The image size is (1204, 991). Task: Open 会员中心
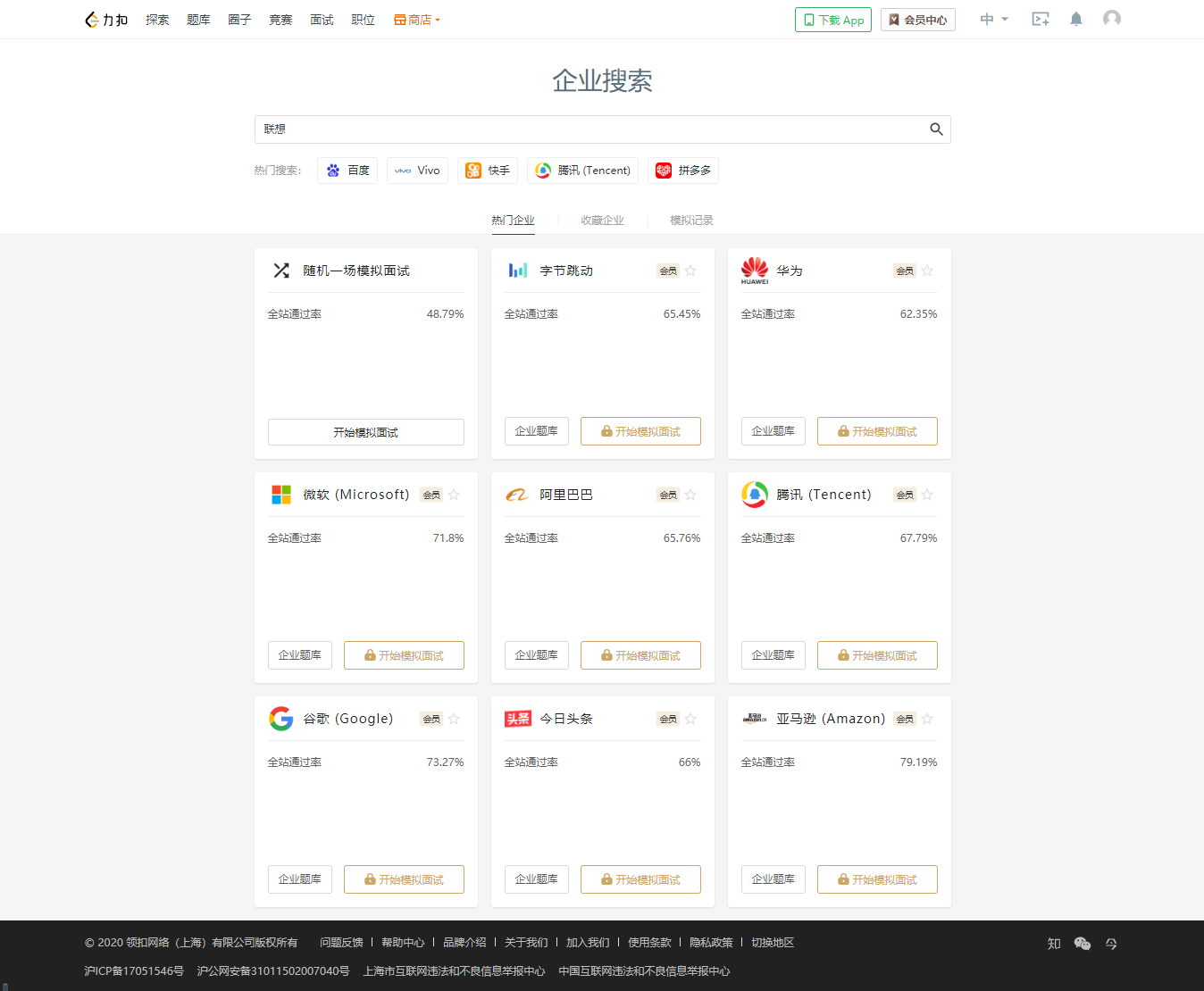click(x=918, y=20)
